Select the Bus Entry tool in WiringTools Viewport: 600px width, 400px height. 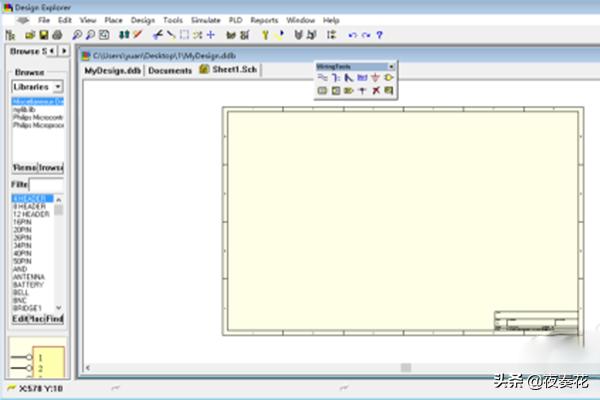(349, 78)
